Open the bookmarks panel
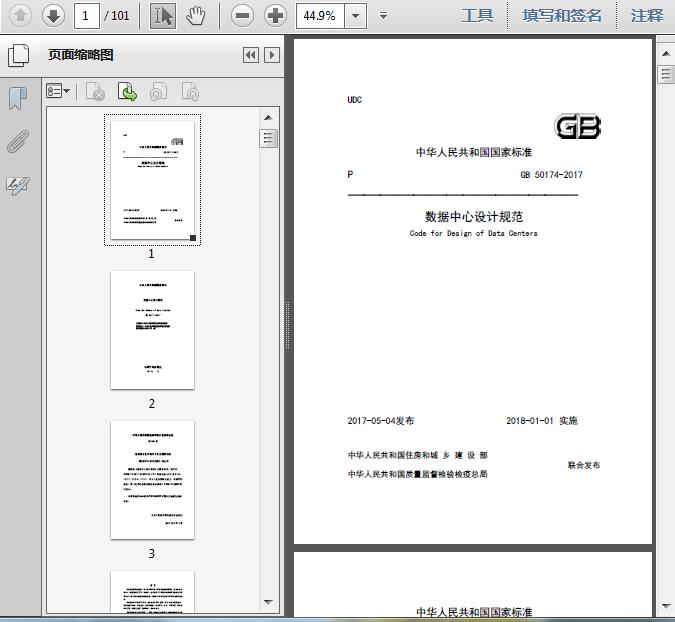675x622 pixels. (18, 98)
